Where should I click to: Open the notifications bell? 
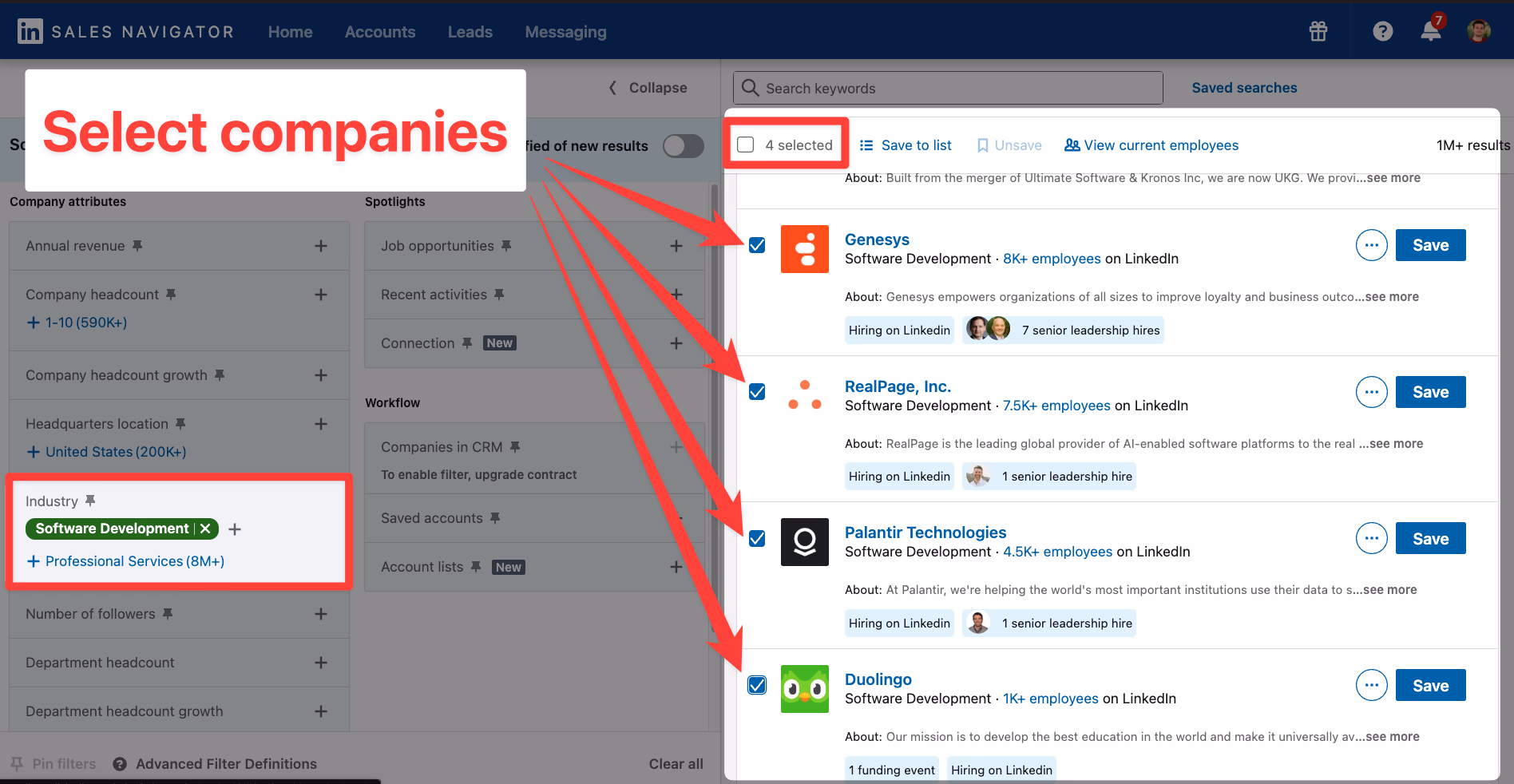(x=1431, y=31)
